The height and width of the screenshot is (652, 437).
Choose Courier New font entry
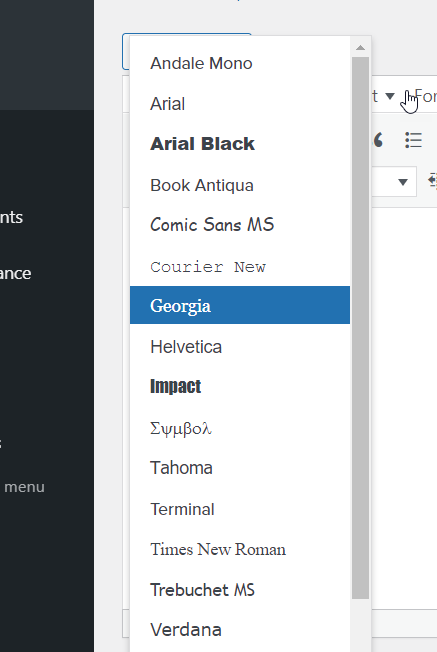click(x=240, y=266)
